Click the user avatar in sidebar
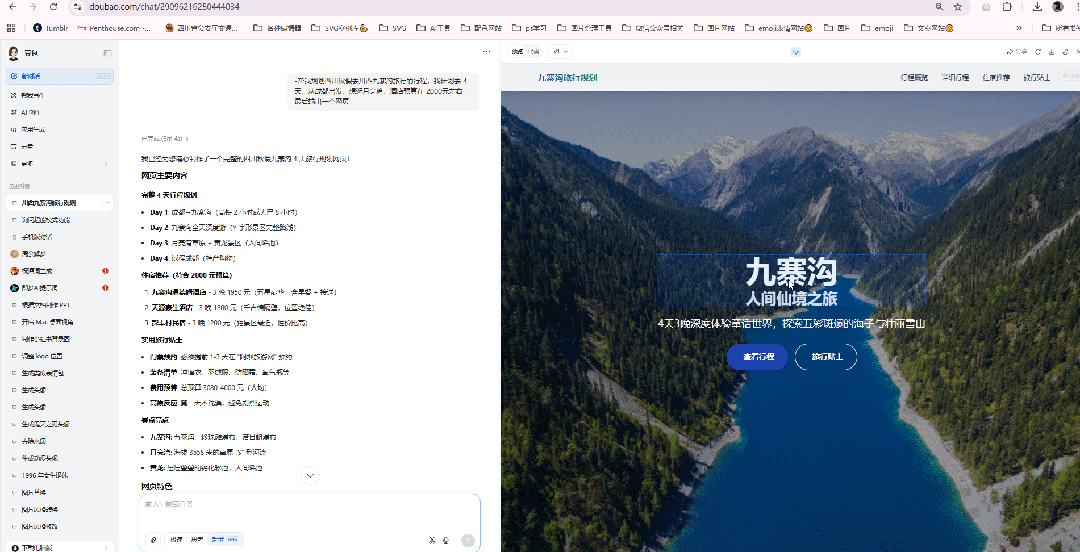Viewport: 1080px width, 552px height. click(x=13, y=53)
